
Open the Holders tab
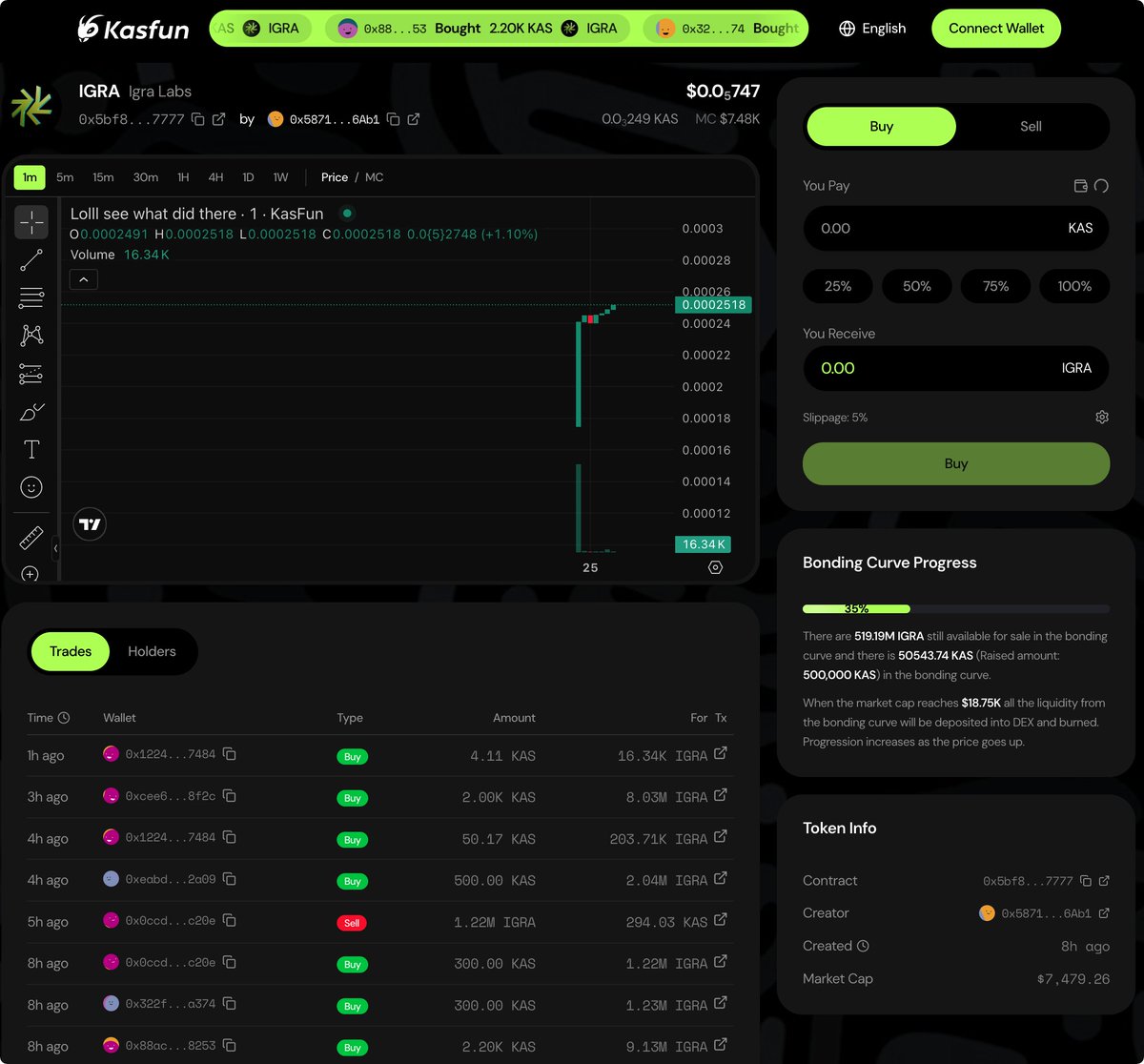[152, 652]
